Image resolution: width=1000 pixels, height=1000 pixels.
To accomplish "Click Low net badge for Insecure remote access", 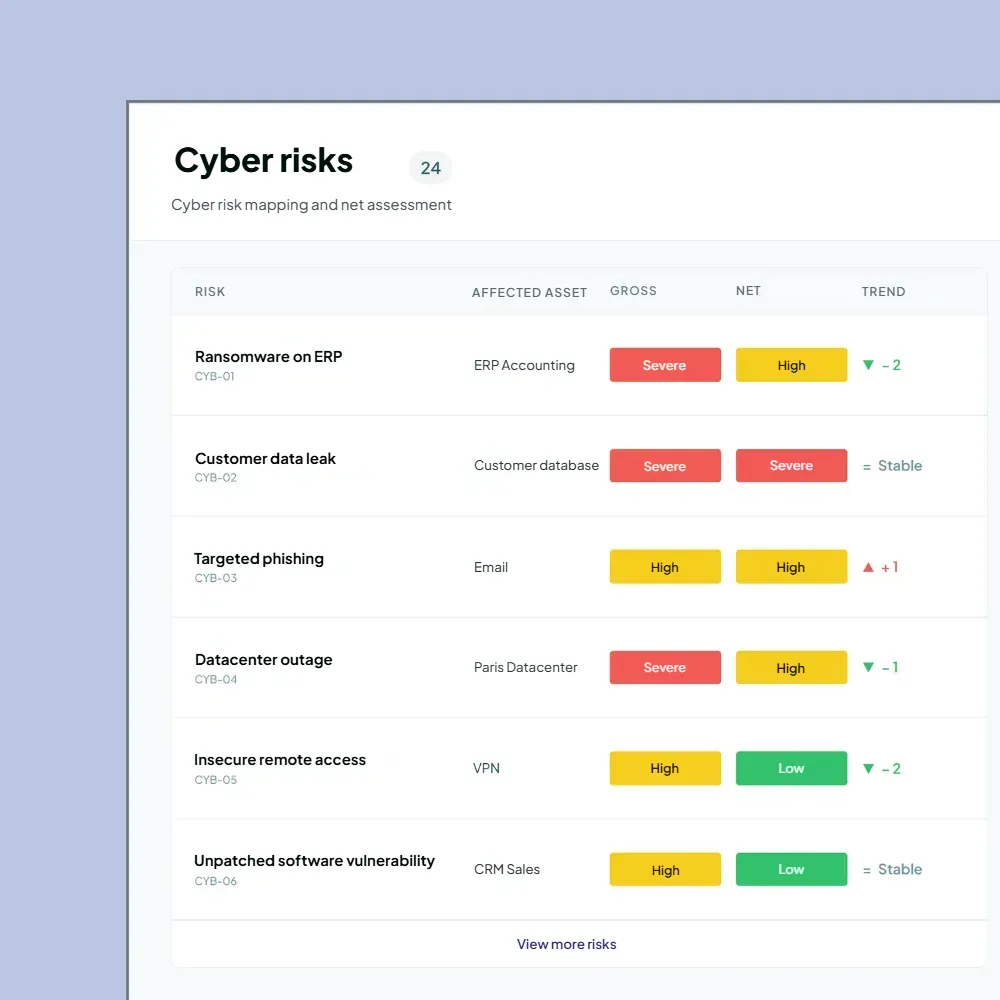I will pos(791,768).
